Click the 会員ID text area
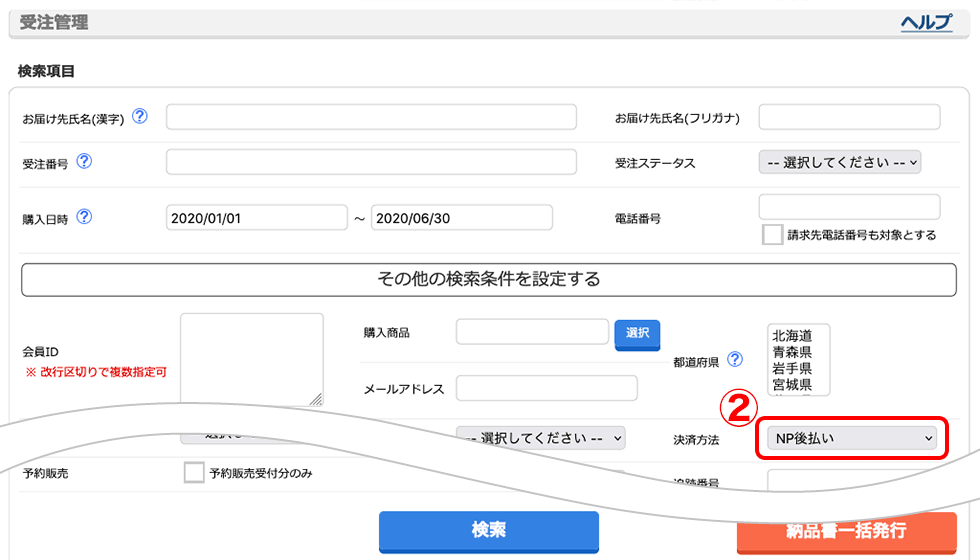 tap(252, 359)
